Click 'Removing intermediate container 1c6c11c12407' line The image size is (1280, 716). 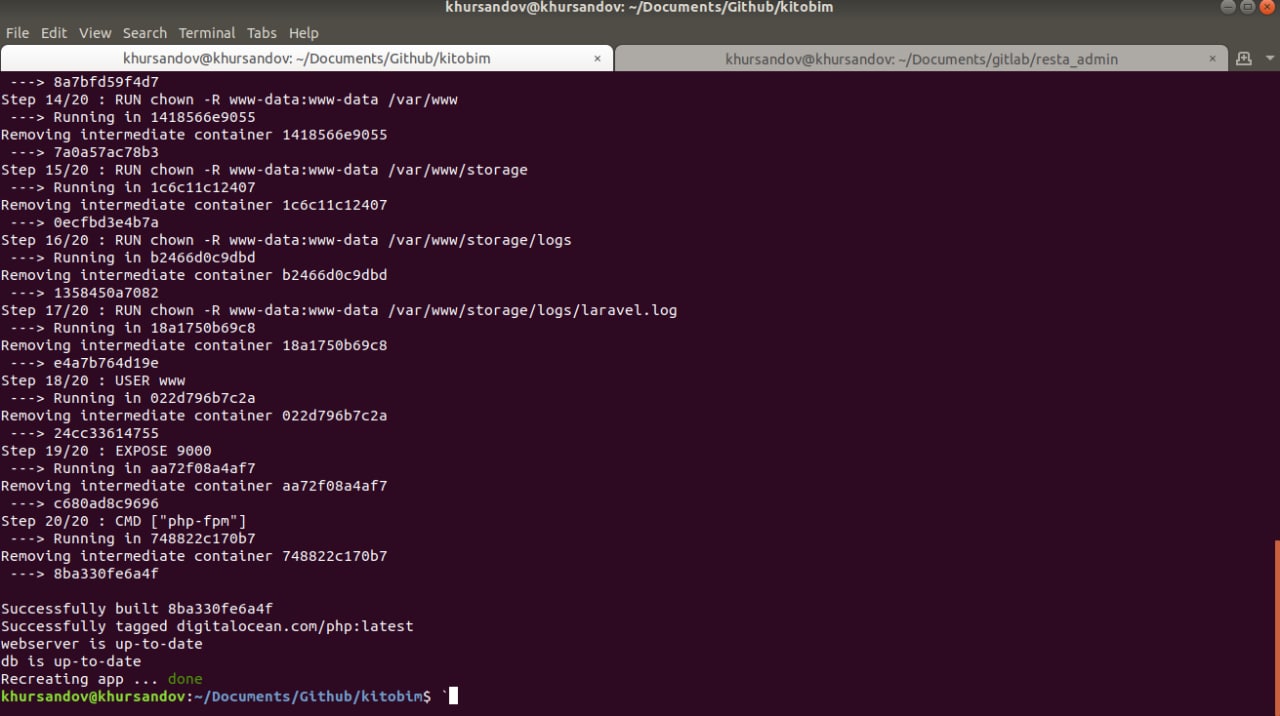[194, 205]
